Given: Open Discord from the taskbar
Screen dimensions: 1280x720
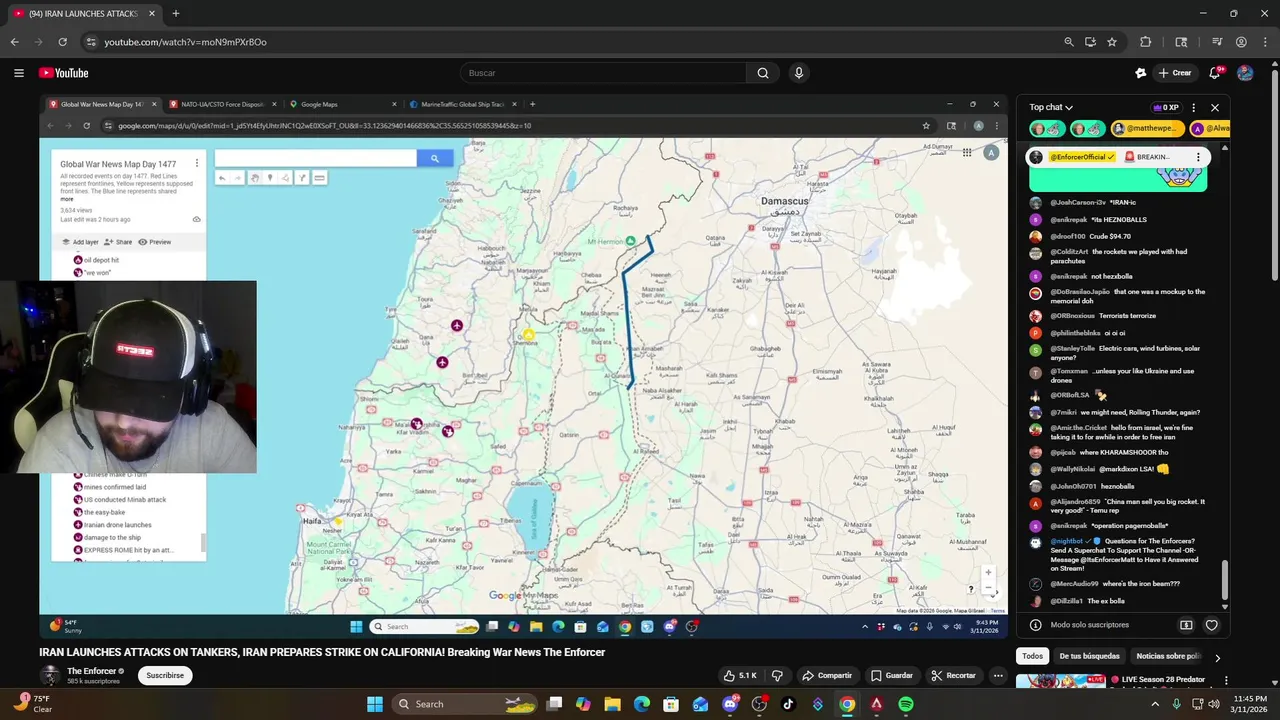Looking at the screenshot, I should [730, 704].
